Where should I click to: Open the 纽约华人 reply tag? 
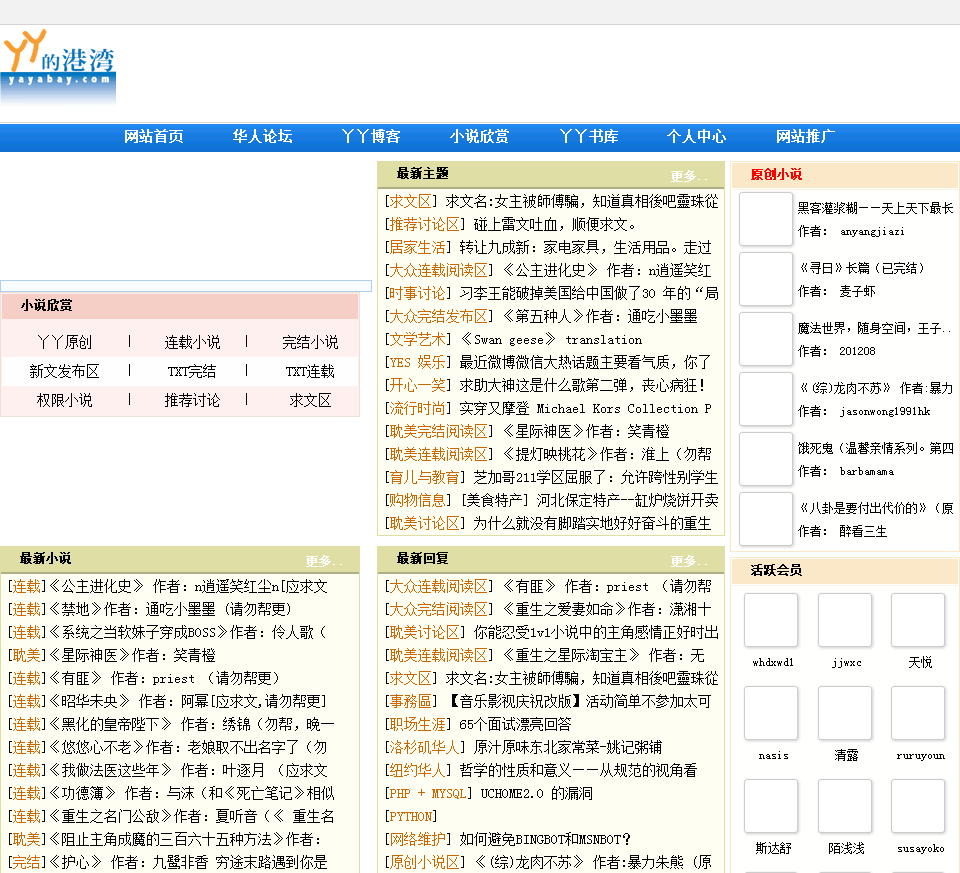pyautogui.click(x=418, y=771)
